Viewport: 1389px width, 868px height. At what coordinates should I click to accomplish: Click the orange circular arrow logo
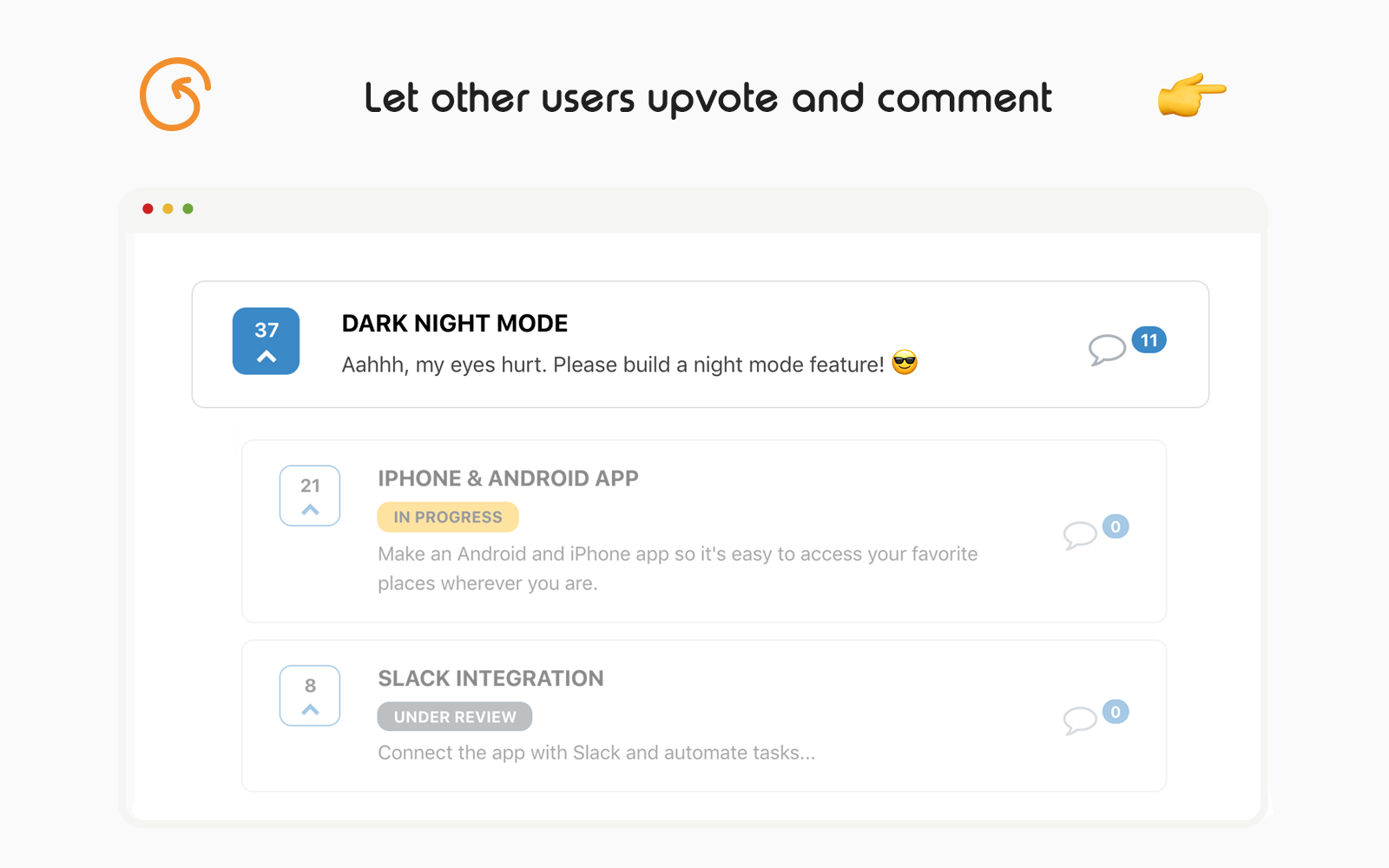[175, 95]
